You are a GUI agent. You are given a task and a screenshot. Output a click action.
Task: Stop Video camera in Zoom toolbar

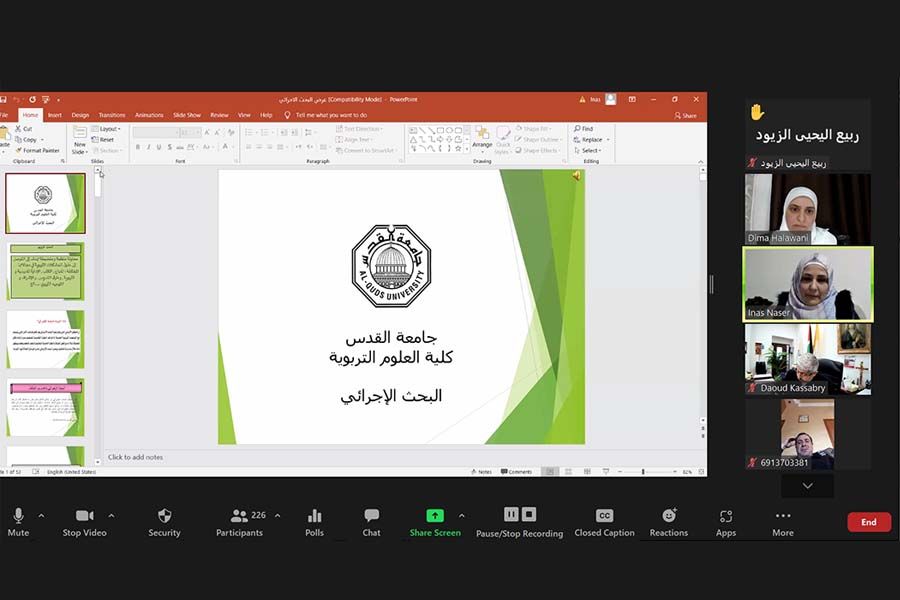tap(84, 522)
